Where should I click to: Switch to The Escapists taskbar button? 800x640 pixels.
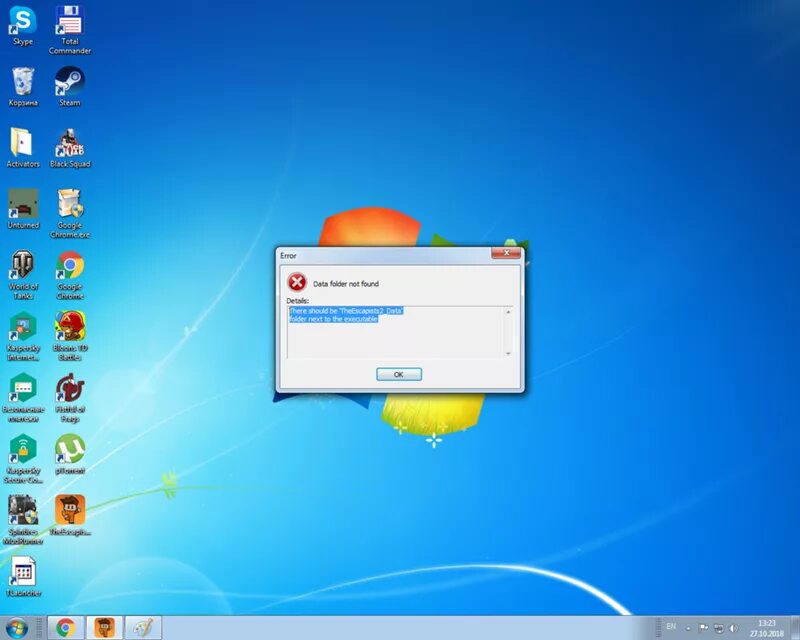104,628
